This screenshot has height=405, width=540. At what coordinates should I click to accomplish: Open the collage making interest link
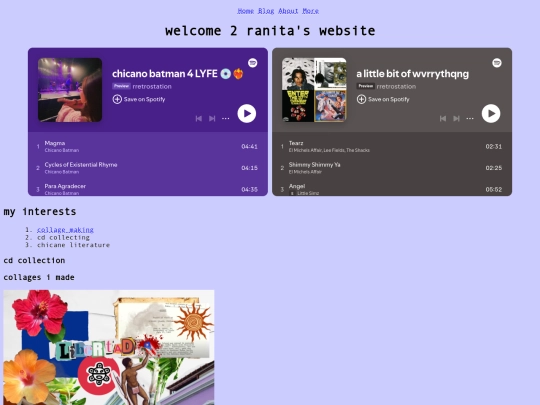tap(65, 230)
